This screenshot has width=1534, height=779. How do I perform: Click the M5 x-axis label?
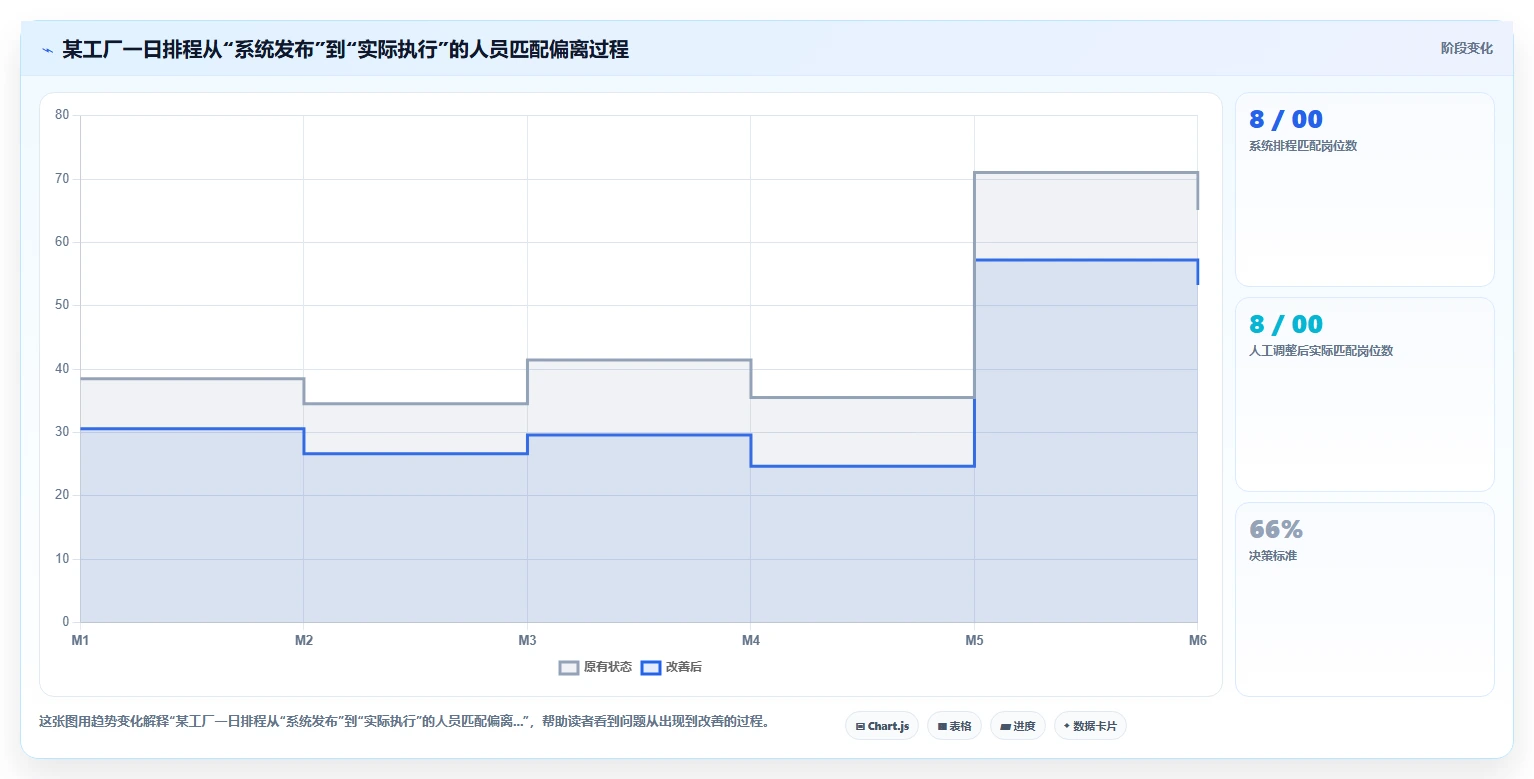974,640
